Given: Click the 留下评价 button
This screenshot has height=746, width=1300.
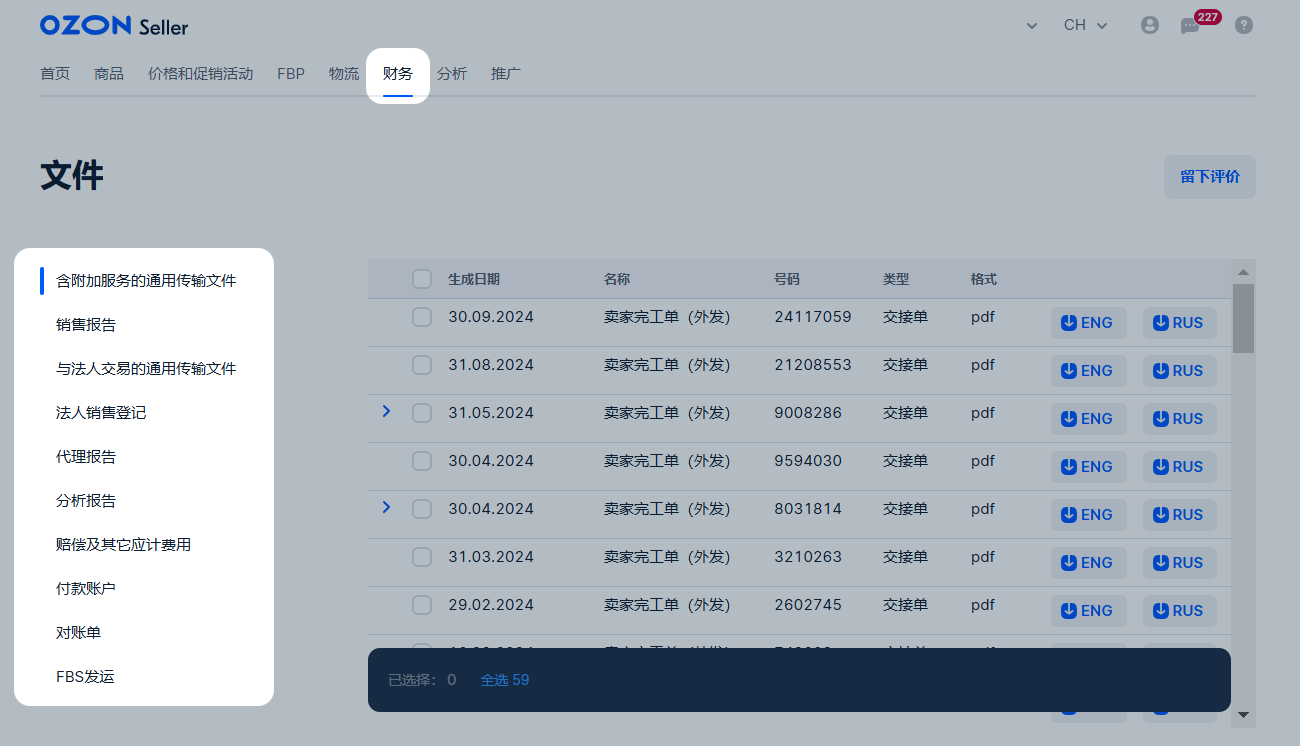Looking at the screenshot, I should coord(1210,177).
